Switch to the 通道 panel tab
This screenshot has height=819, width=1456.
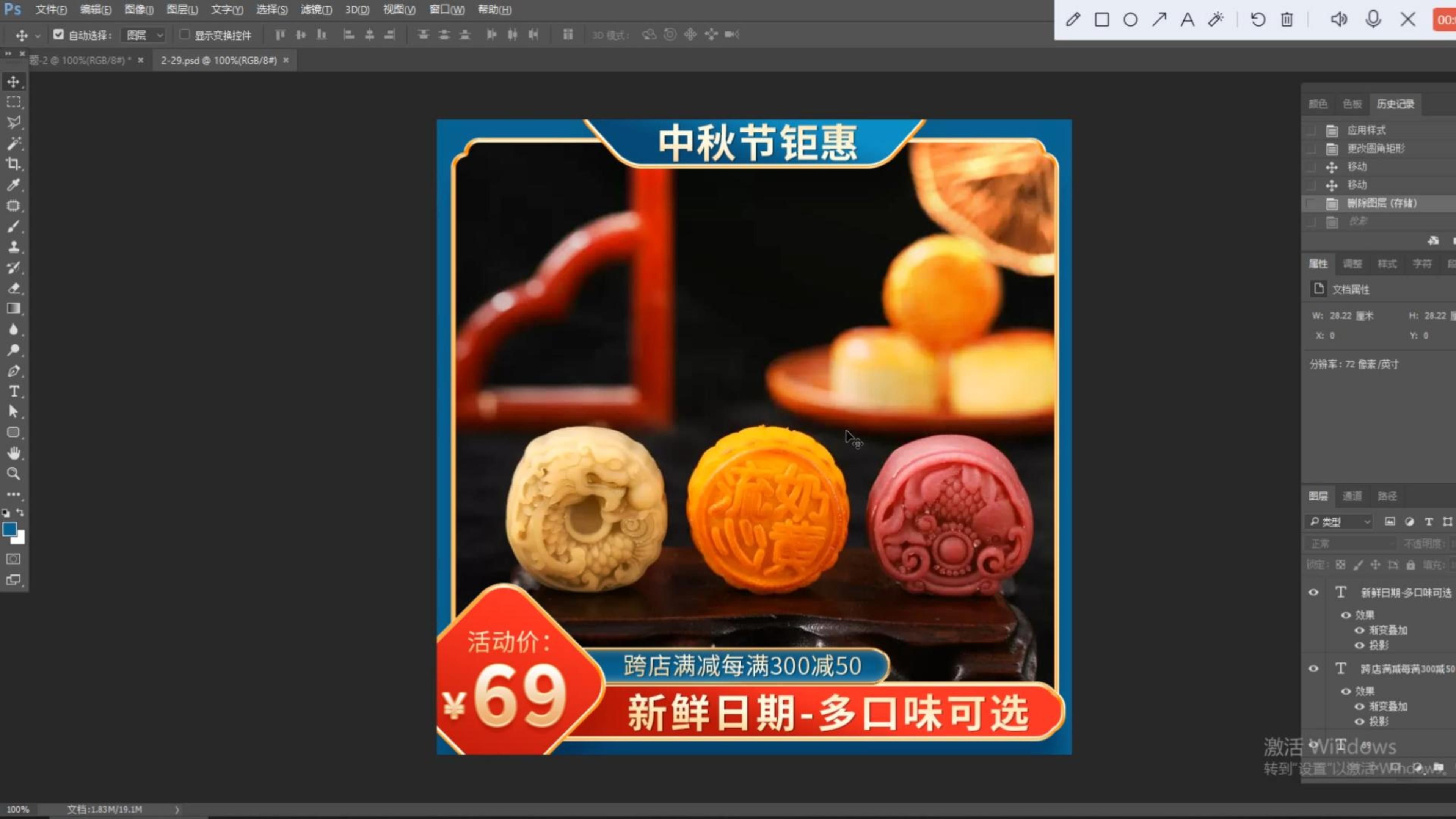(1352, 496)
